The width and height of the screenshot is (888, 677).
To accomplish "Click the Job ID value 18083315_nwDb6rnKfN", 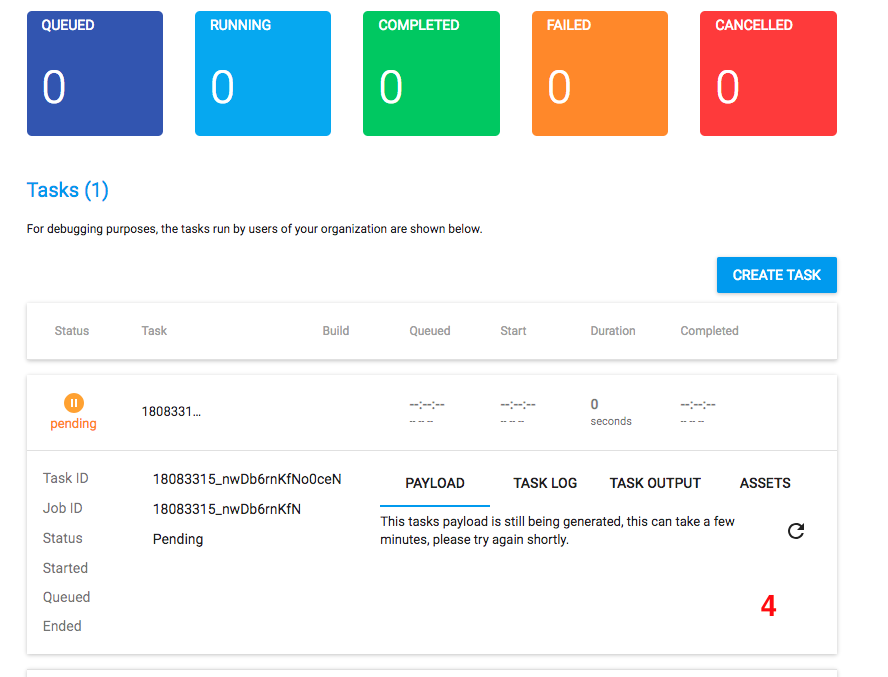I will (x=227, y=509).
